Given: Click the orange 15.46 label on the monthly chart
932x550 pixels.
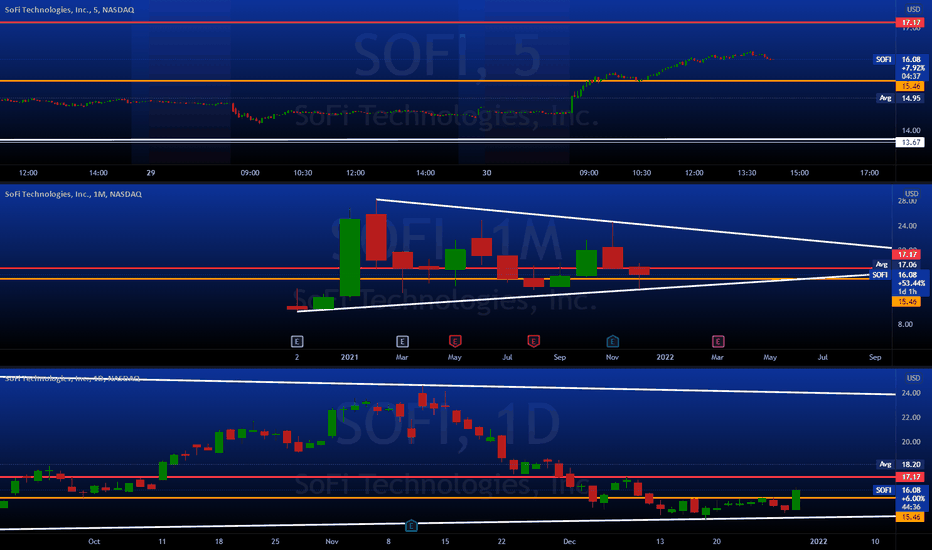Looking at the screenshot, I should click(x=907, y=302).
